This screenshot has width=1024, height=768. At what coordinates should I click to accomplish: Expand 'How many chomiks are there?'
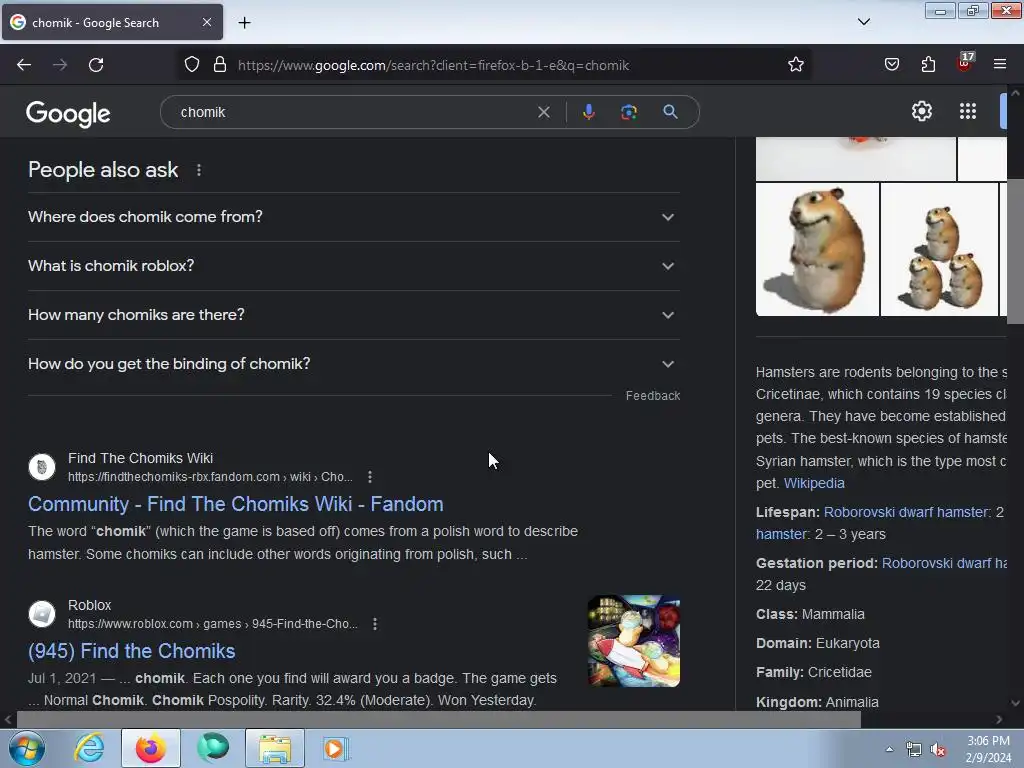(x=353, y=315)
